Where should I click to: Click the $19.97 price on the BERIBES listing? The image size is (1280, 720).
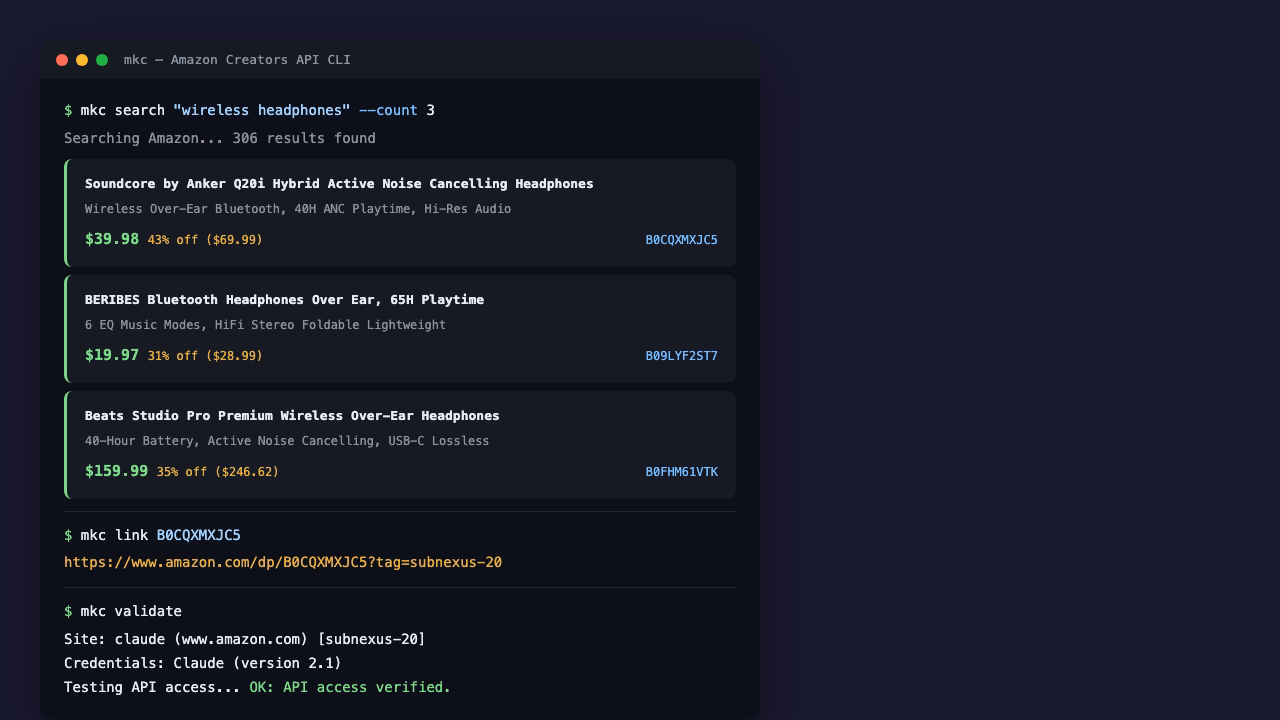[111, 355]
